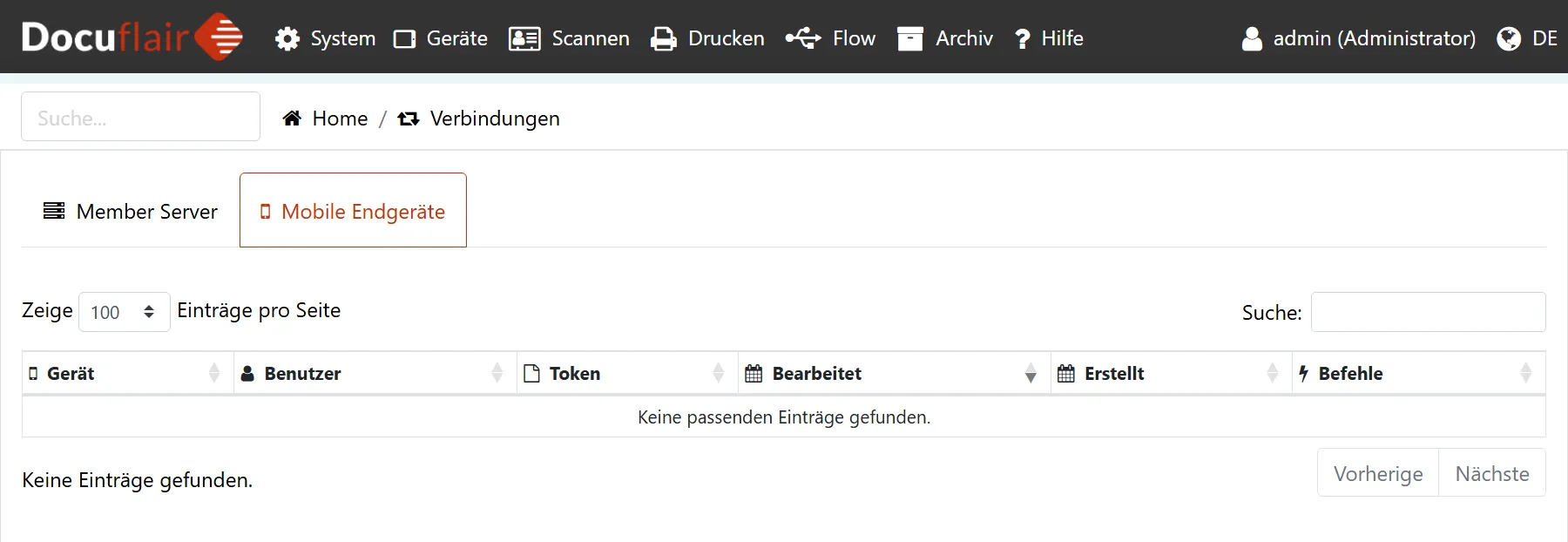Viewport: 1568px width, 542px height.
Task: Open the entries per page dropdown
Action: click(x=124, y=312)
